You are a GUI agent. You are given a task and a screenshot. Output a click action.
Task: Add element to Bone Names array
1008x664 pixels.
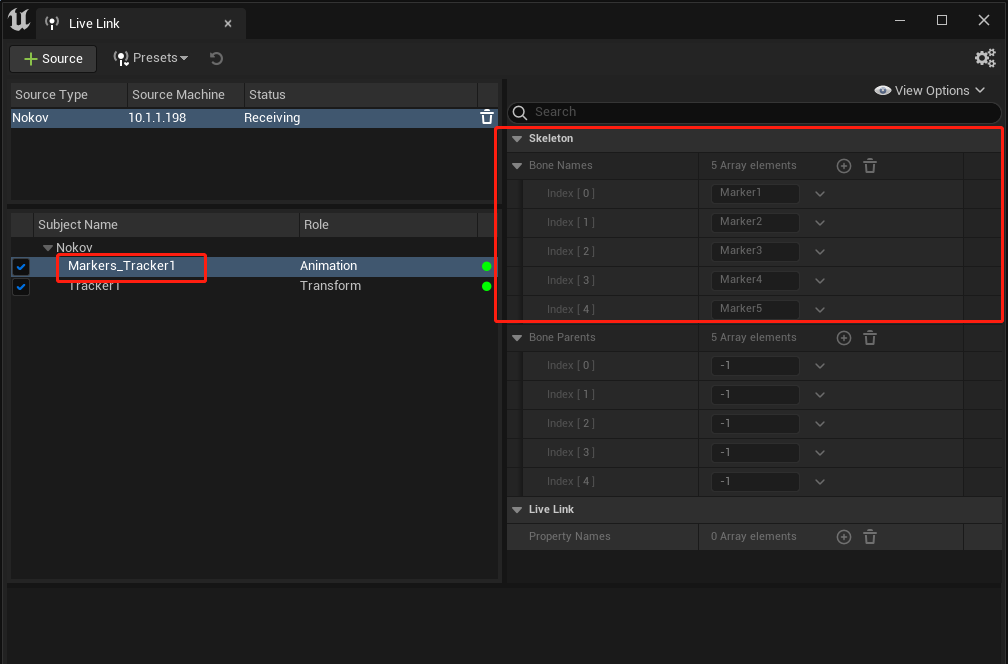click(844, 166)
